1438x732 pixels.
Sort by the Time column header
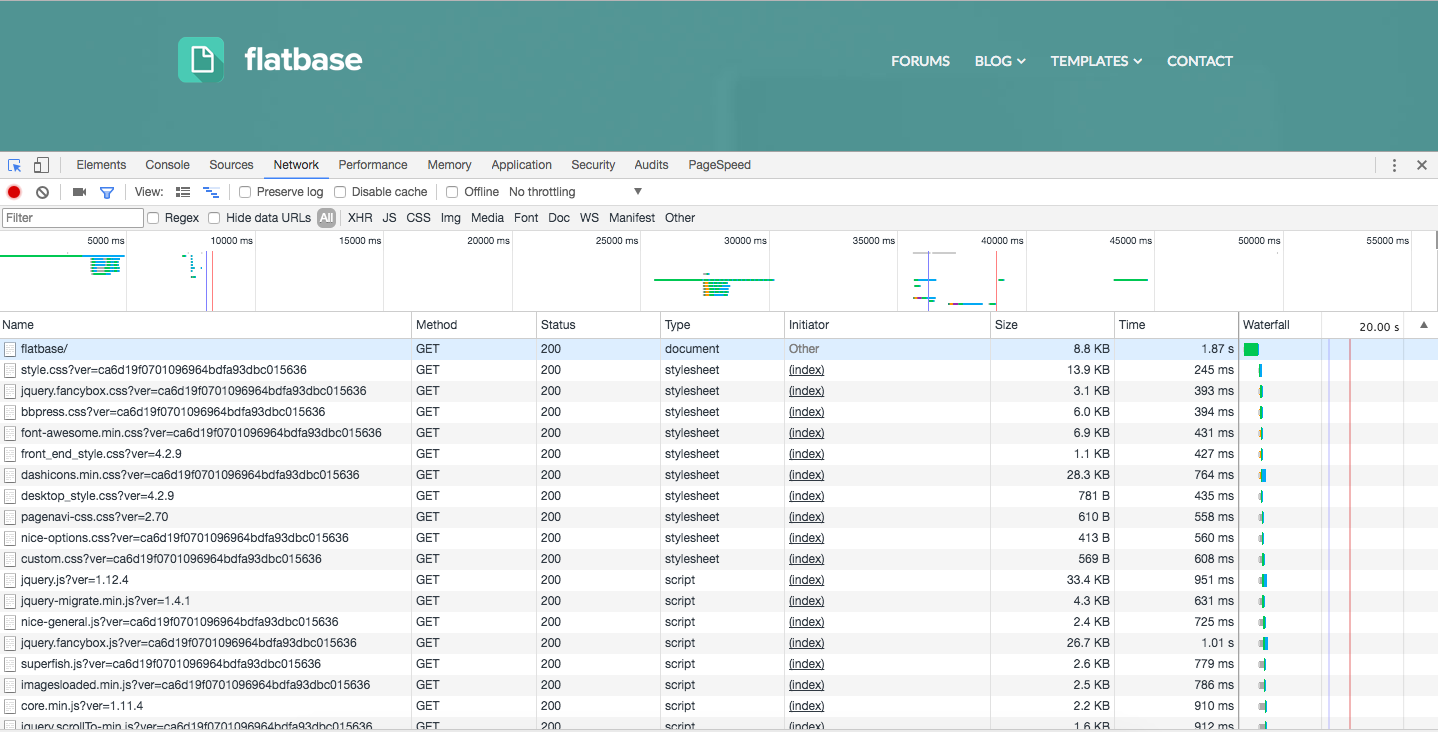click(x=1176, y=325)
